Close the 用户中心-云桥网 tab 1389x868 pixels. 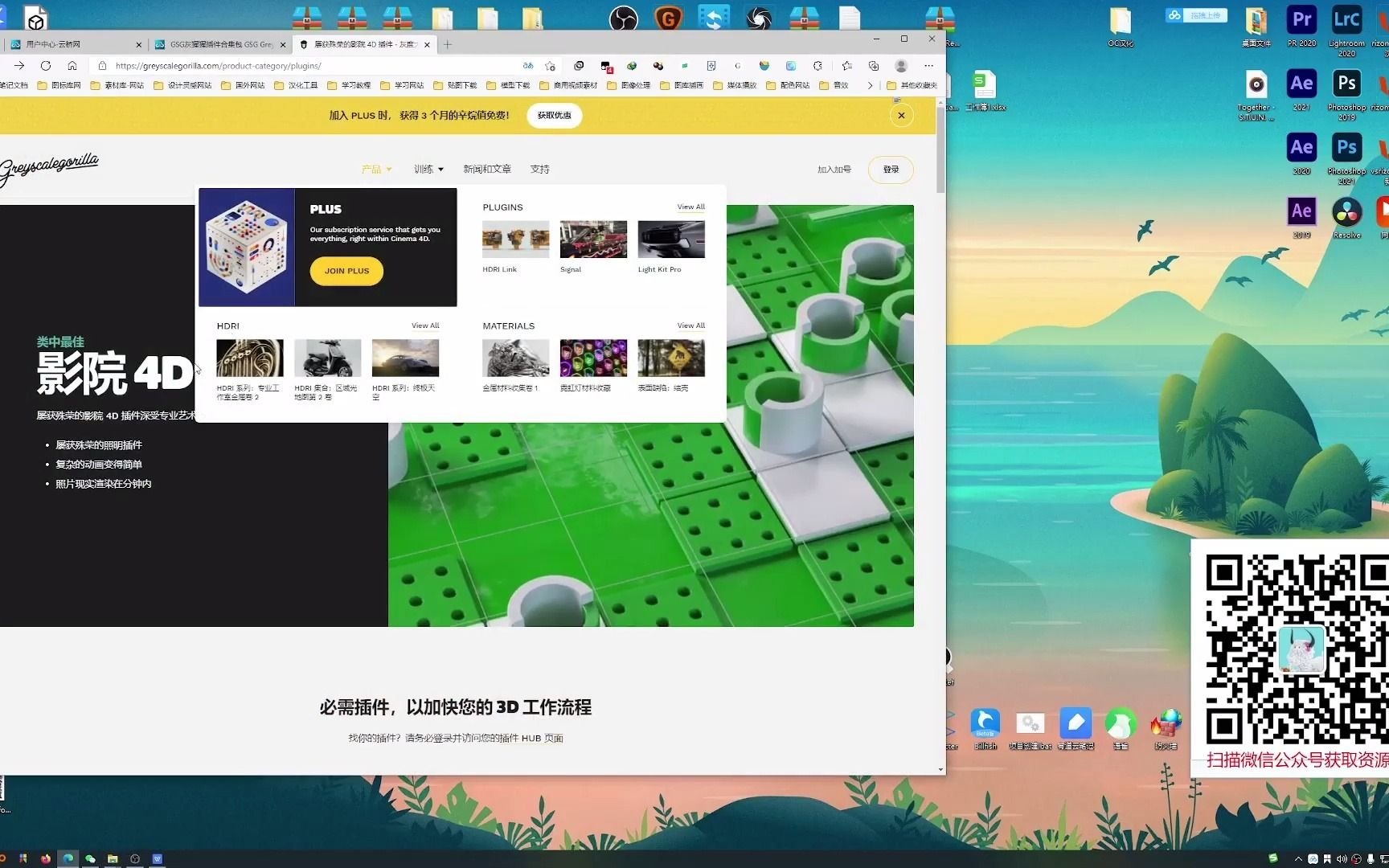[138, 44]
